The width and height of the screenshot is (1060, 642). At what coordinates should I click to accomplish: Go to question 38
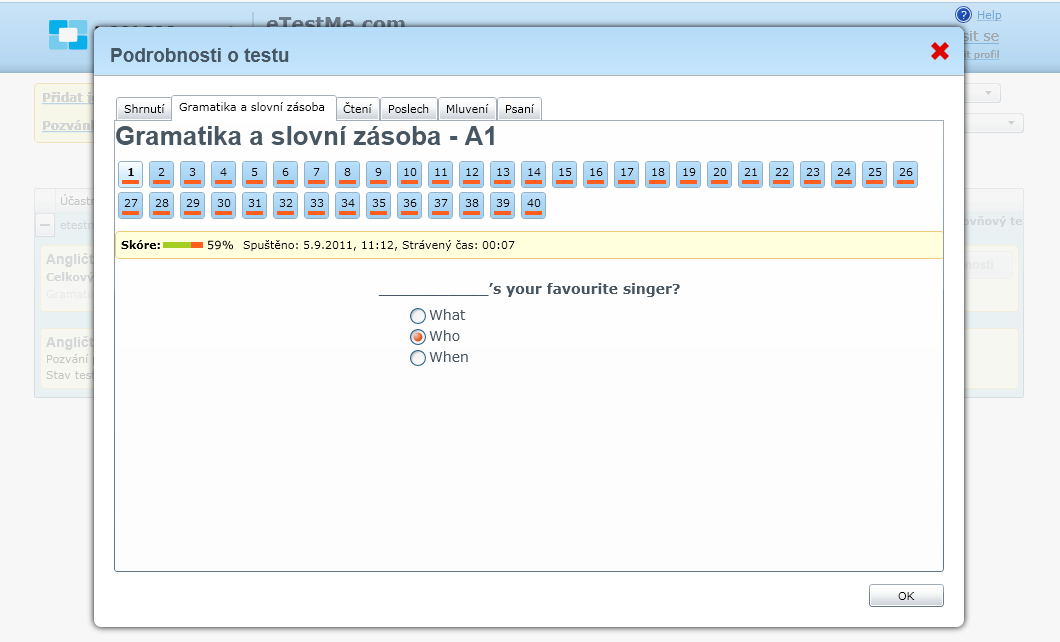pyautogui.click(x=472, y=205)
